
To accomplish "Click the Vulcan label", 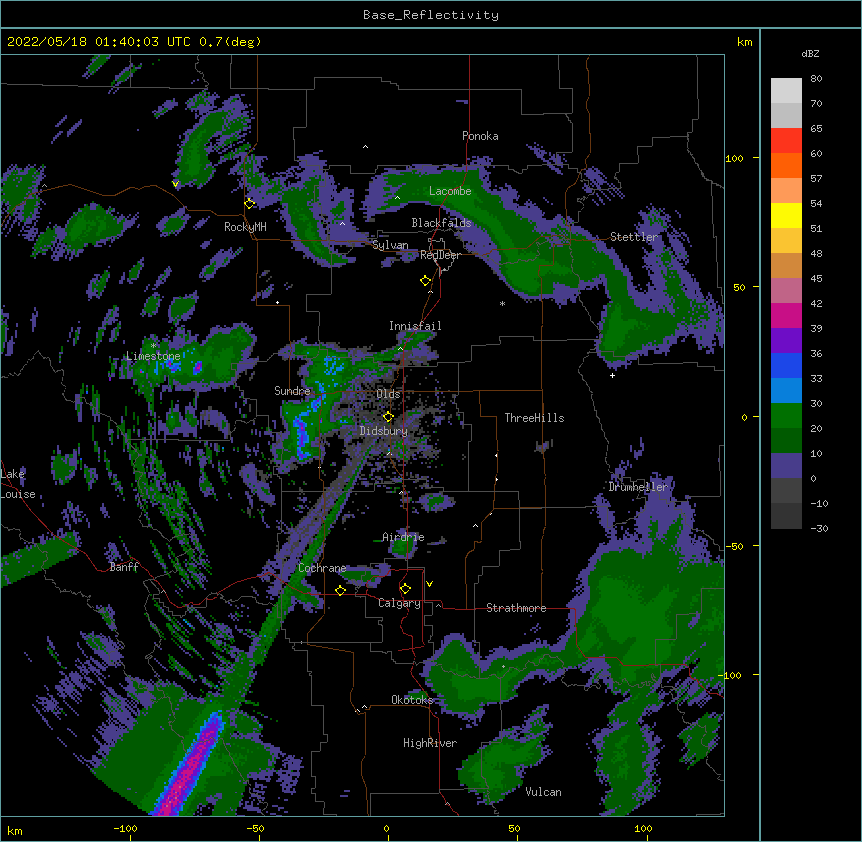I will (x=543, y=792).
